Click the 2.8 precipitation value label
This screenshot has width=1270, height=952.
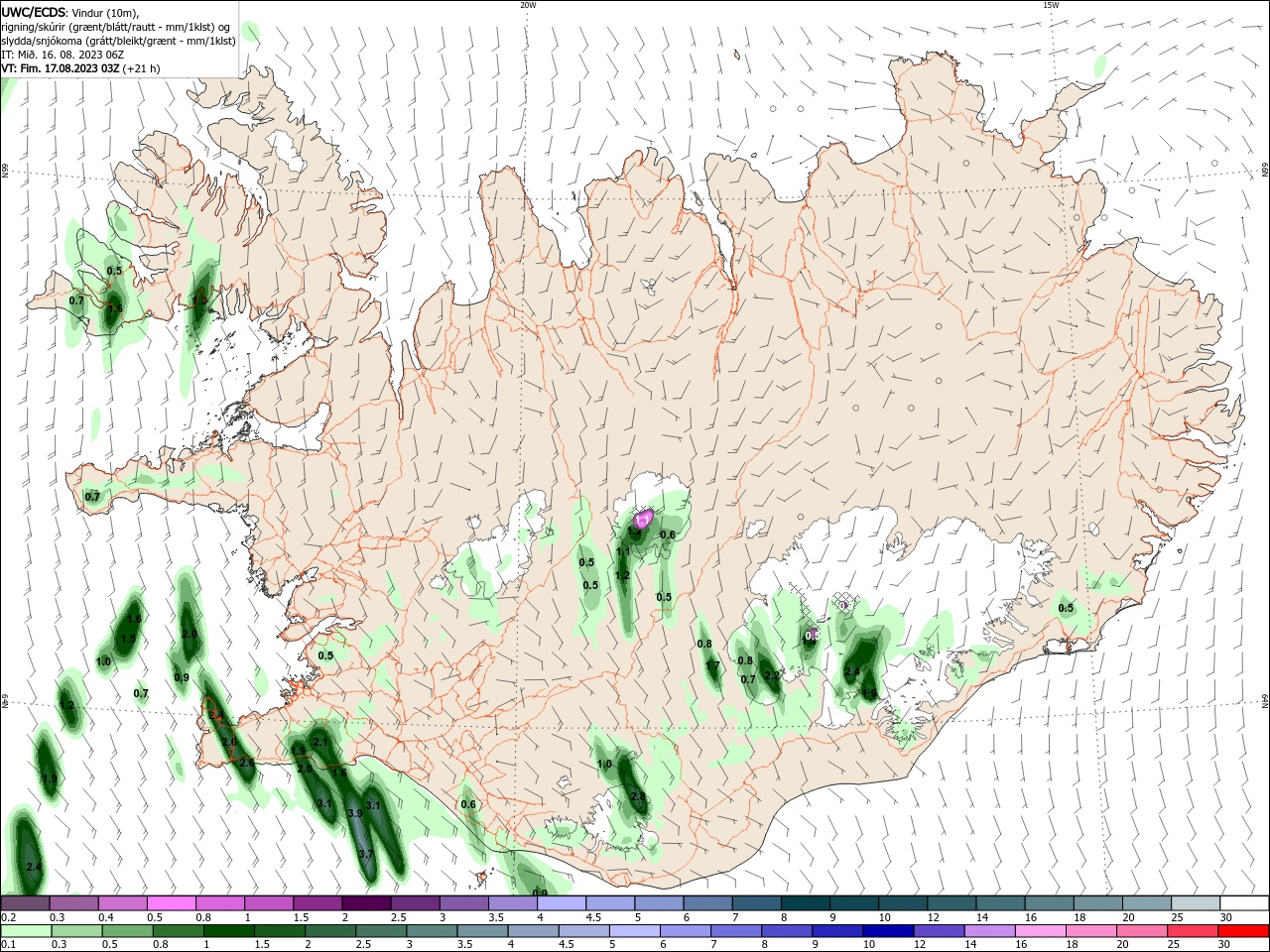pos(638,796)
